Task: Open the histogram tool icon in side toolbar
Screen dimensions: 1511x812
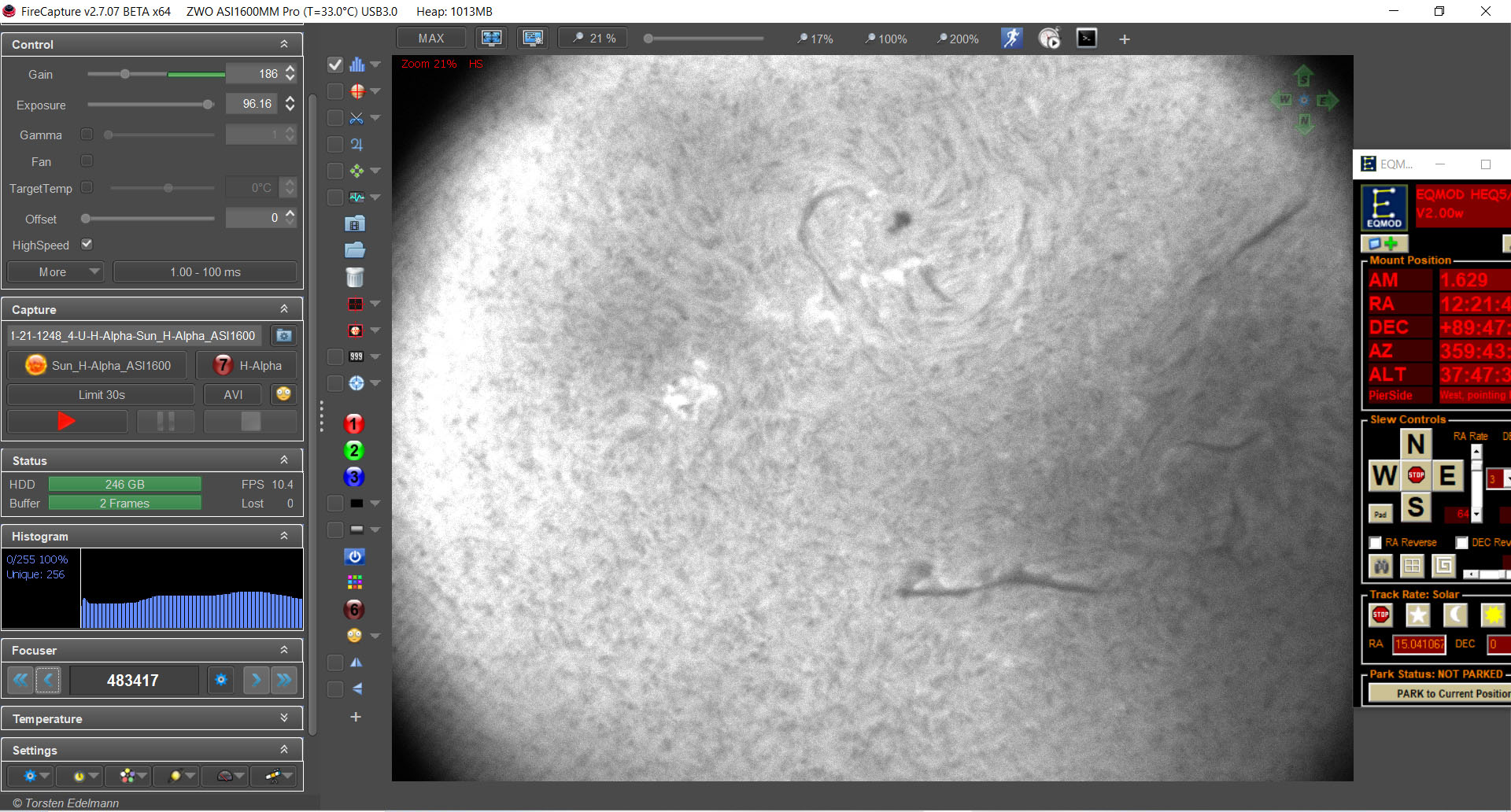Action: [357, 65]
